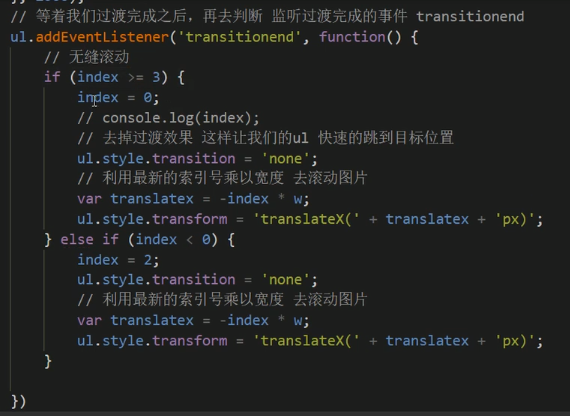The height and width of the screenshot is (416, 570).
Task: Click the first ul.style.transform translateX line
Action: click(x=310, y=219)
